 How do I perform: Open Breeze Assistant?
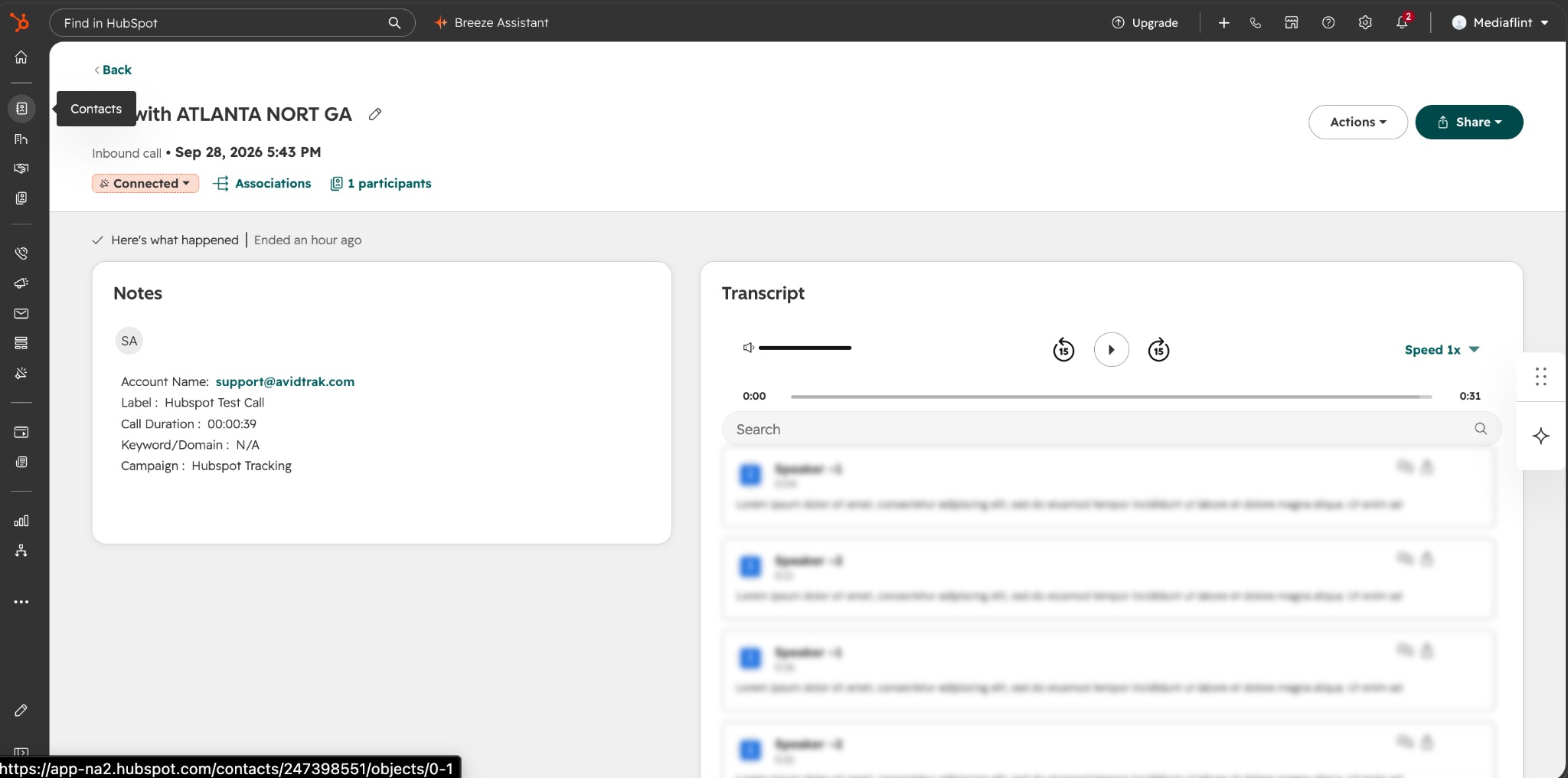(x=492, y=23)
